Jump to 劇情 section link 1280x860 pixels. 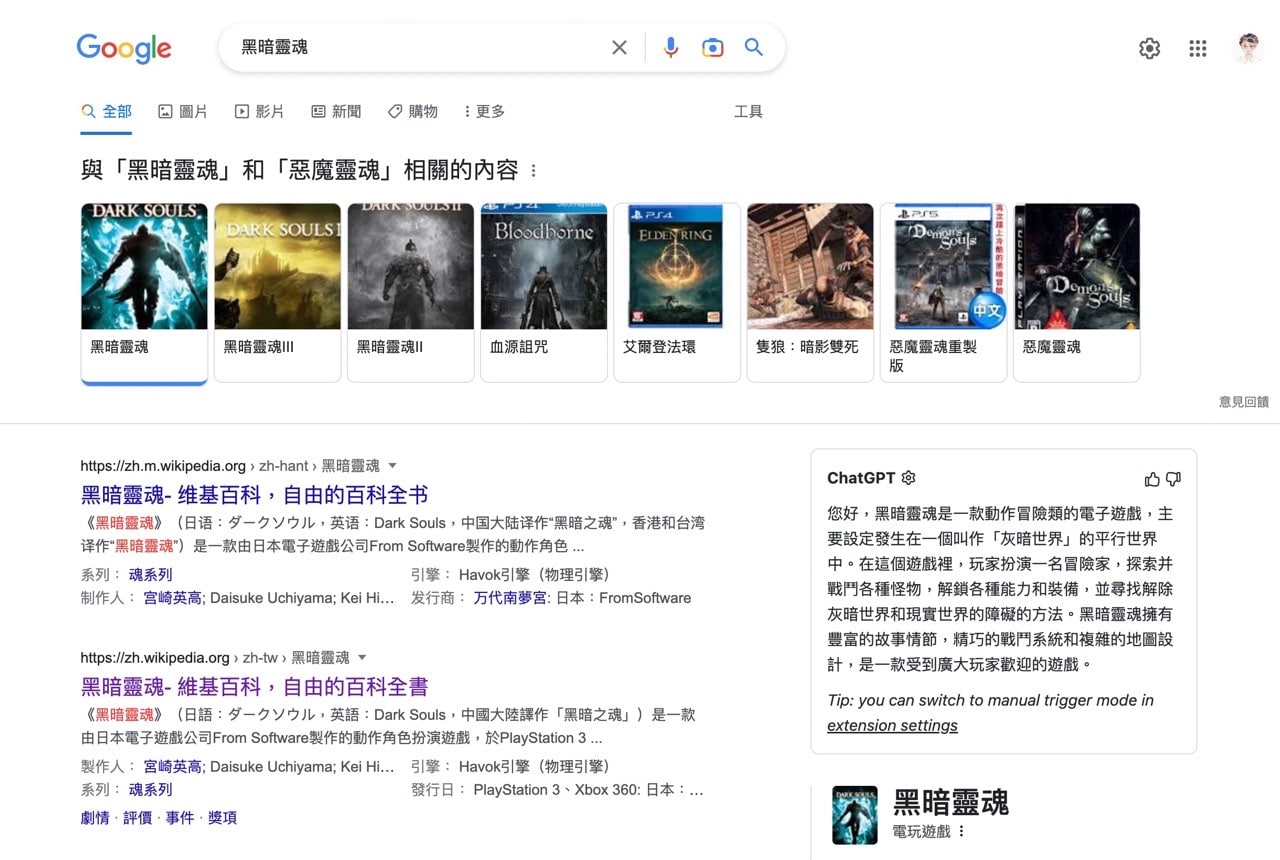95,818
